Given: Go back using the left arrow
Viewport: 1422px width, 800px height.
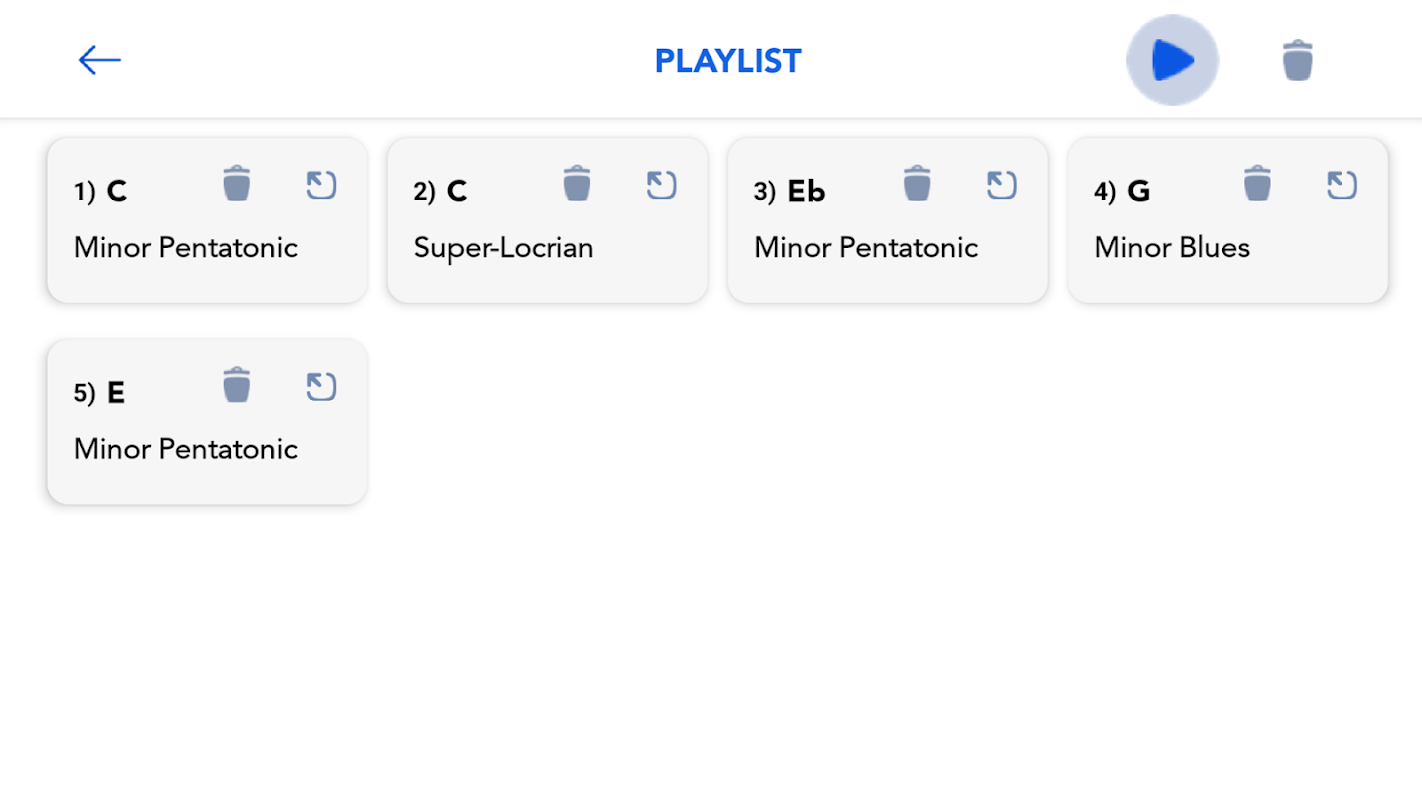Looking at the screenshot, I should [99, 60].
